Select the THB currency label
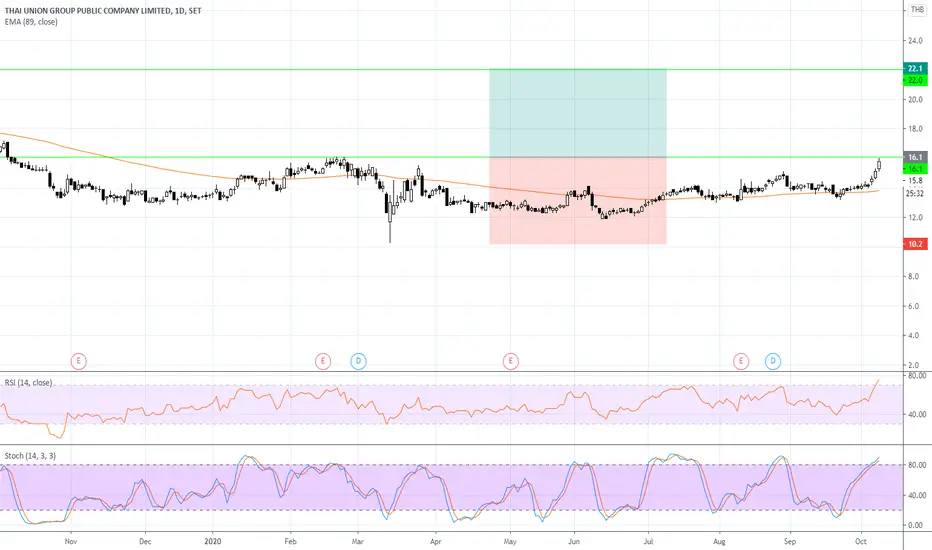Image resolution: width=932 pixels, height=550 pixels. point(918,10)
